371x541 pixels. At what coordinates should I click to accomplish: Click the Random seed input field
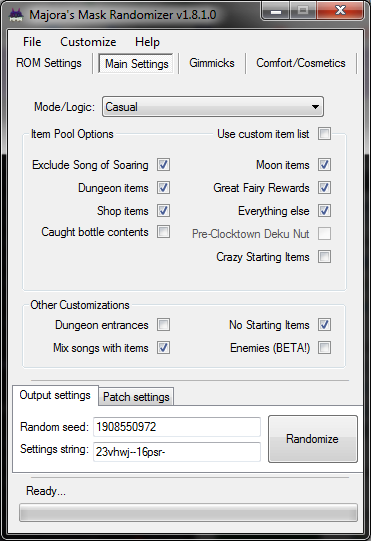tap(177, 427)
